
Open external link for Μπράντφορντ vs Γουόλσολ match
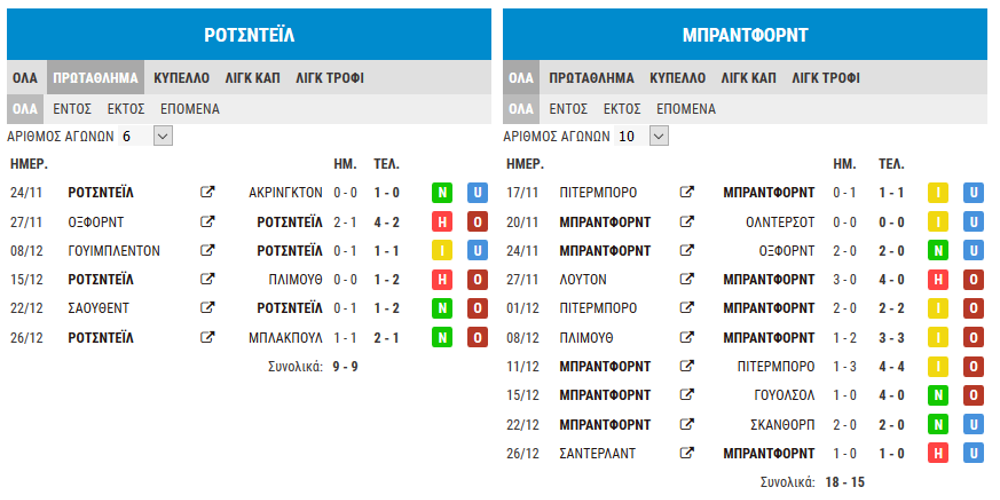[687, 395]
